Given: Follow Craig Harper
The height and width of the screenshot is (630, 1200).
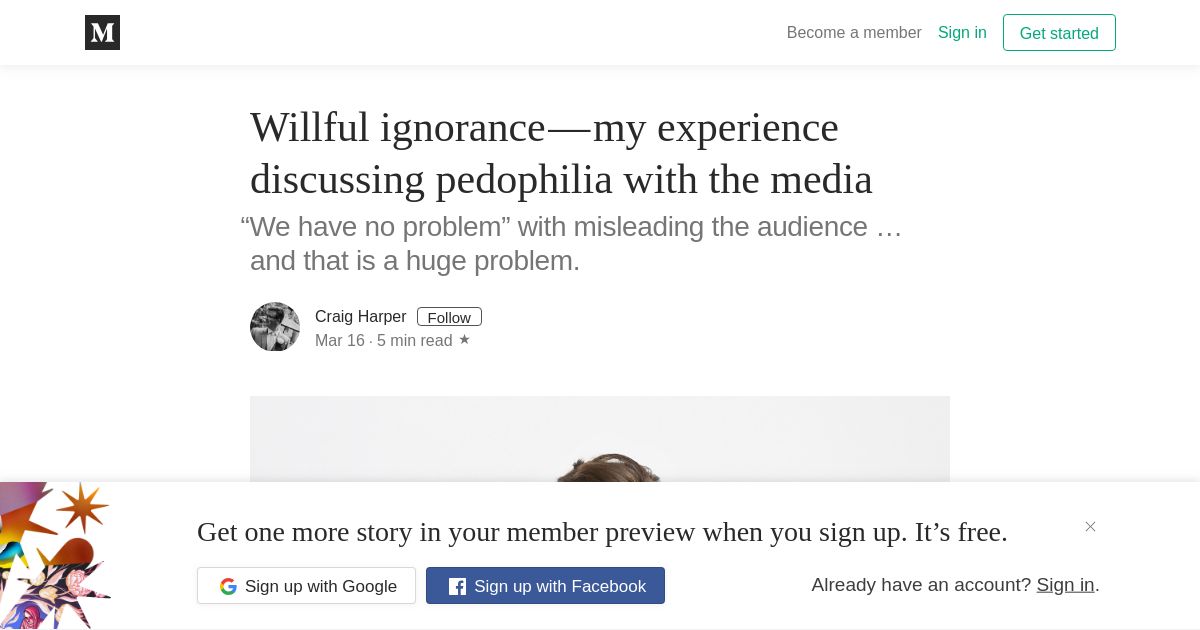Looking at the screenshot, I should coord(449,317).
